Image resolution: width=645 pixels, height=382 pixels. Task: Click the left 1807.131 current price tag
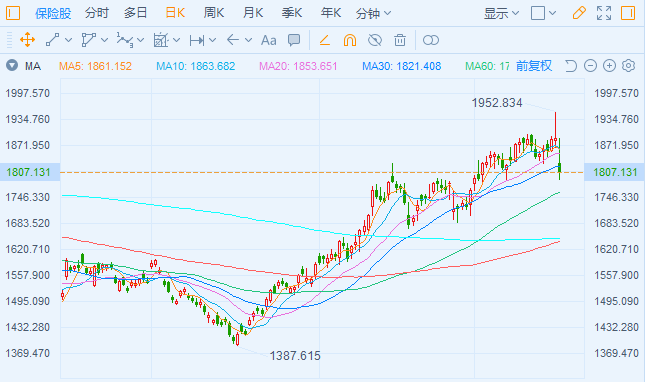tap(30, 172)
